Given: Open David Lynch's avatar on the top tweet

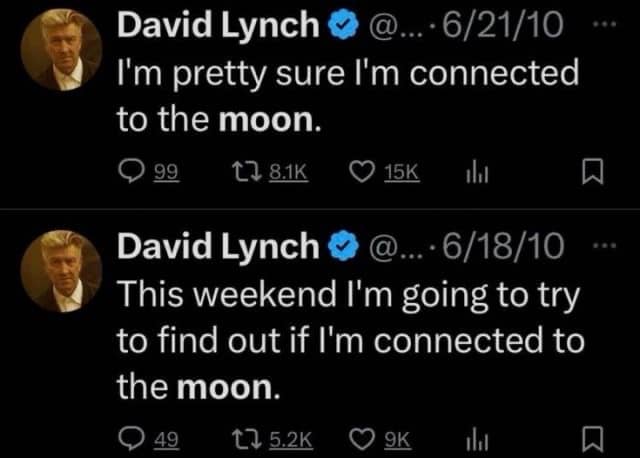Looking at the screenshot, I should coord(61,49).
